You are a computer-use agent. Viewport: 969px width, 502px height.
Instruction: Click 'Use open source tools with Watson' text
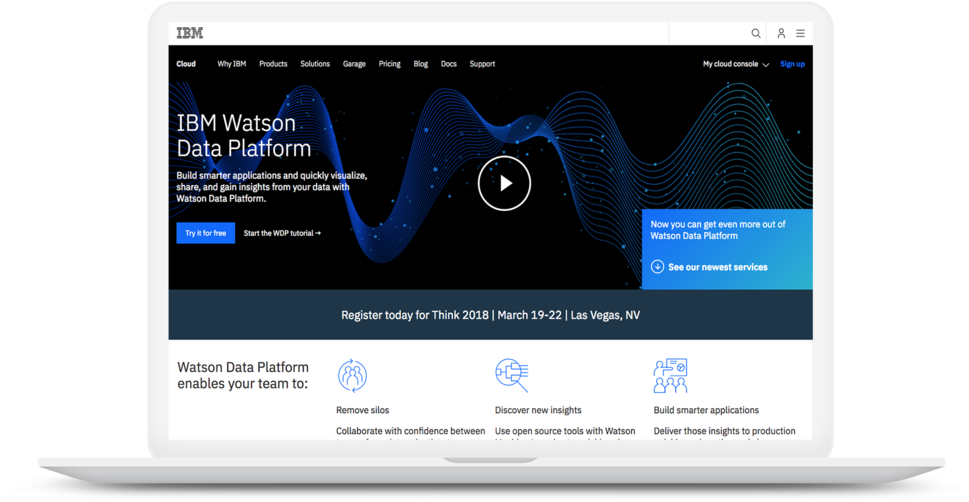click(x=565, y=431)
